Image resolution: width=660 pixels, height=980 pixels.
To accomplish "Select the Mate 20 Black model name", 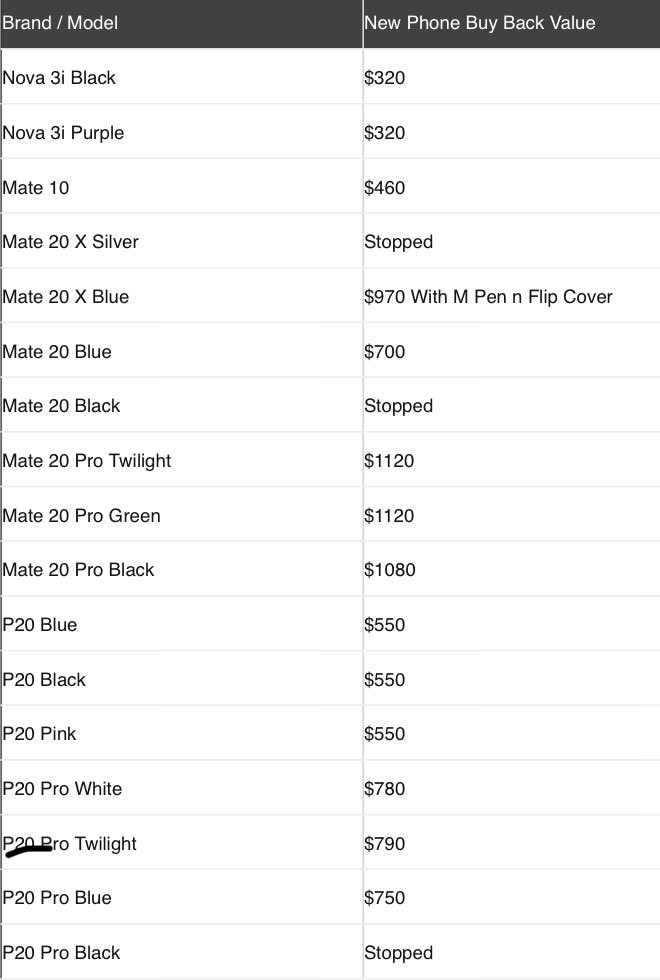I will [x=61, y=406].
